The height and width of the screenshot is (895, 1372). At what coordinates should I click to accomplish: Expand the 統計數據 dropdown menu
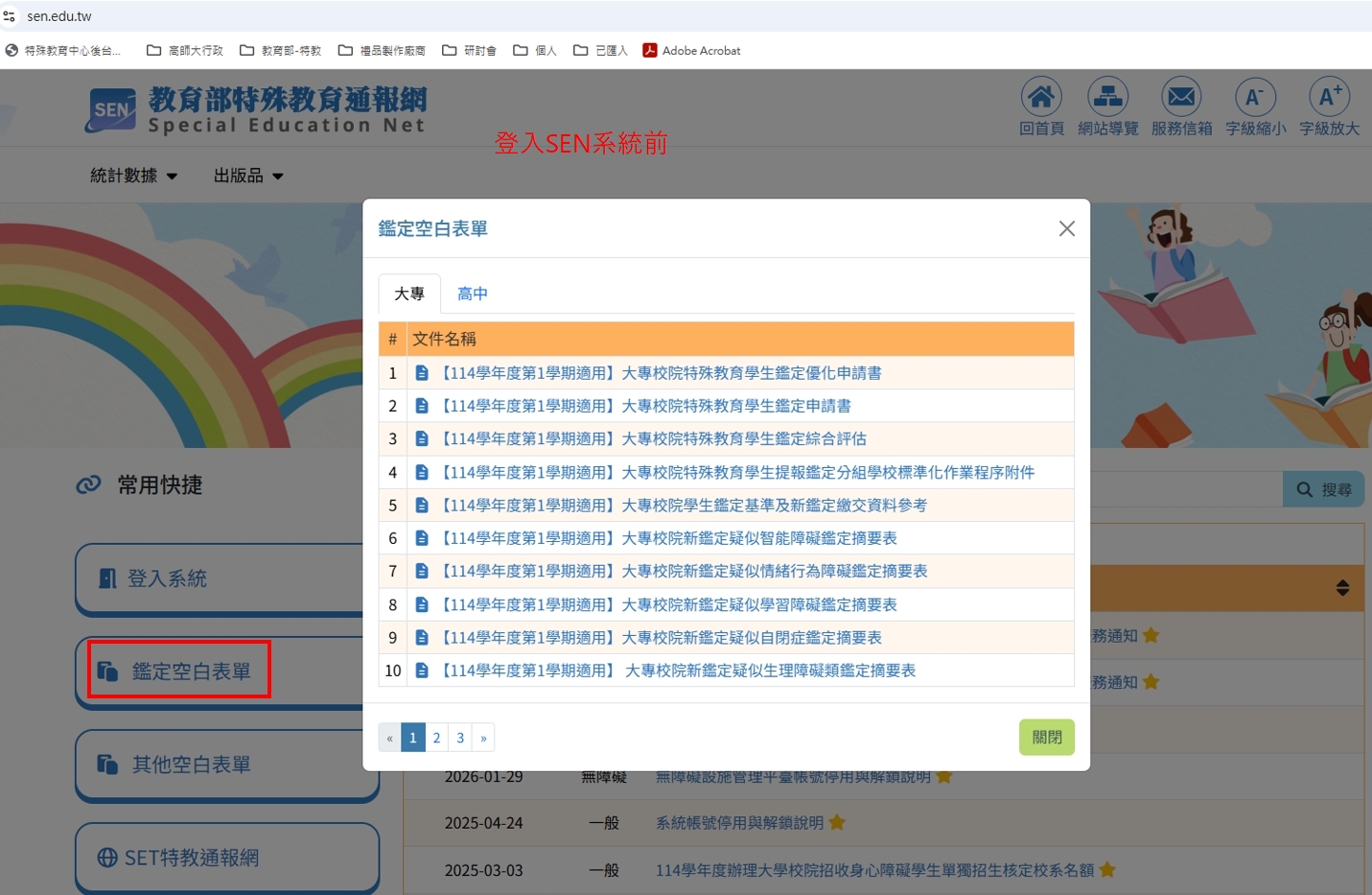tap(134, 176)
